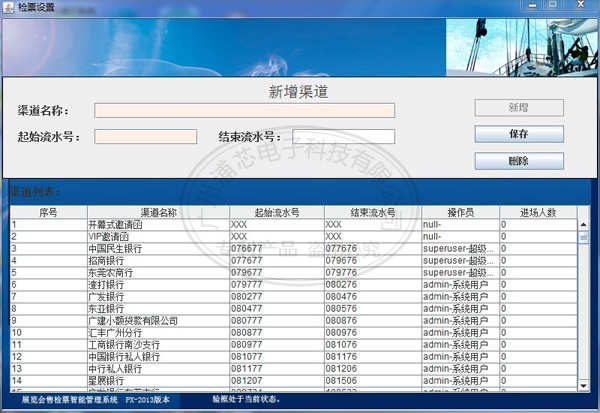Select row 中行私人银行
Image resolution: width=600 pixels, height=413 pixels.
294,369
